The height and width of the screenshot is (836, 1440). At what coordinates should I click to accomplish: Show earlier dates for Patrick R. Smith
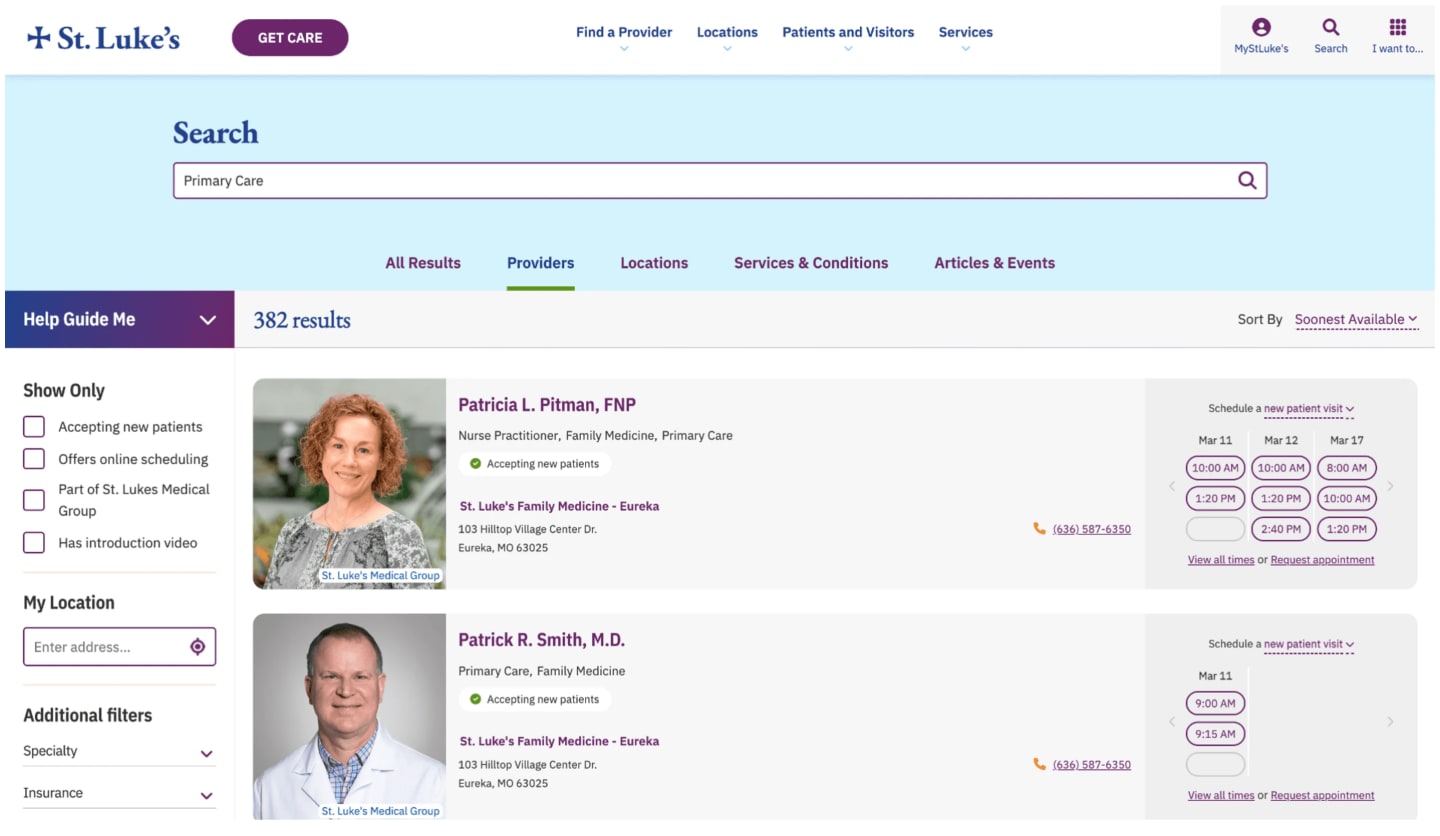click(x=1172, y=722)
